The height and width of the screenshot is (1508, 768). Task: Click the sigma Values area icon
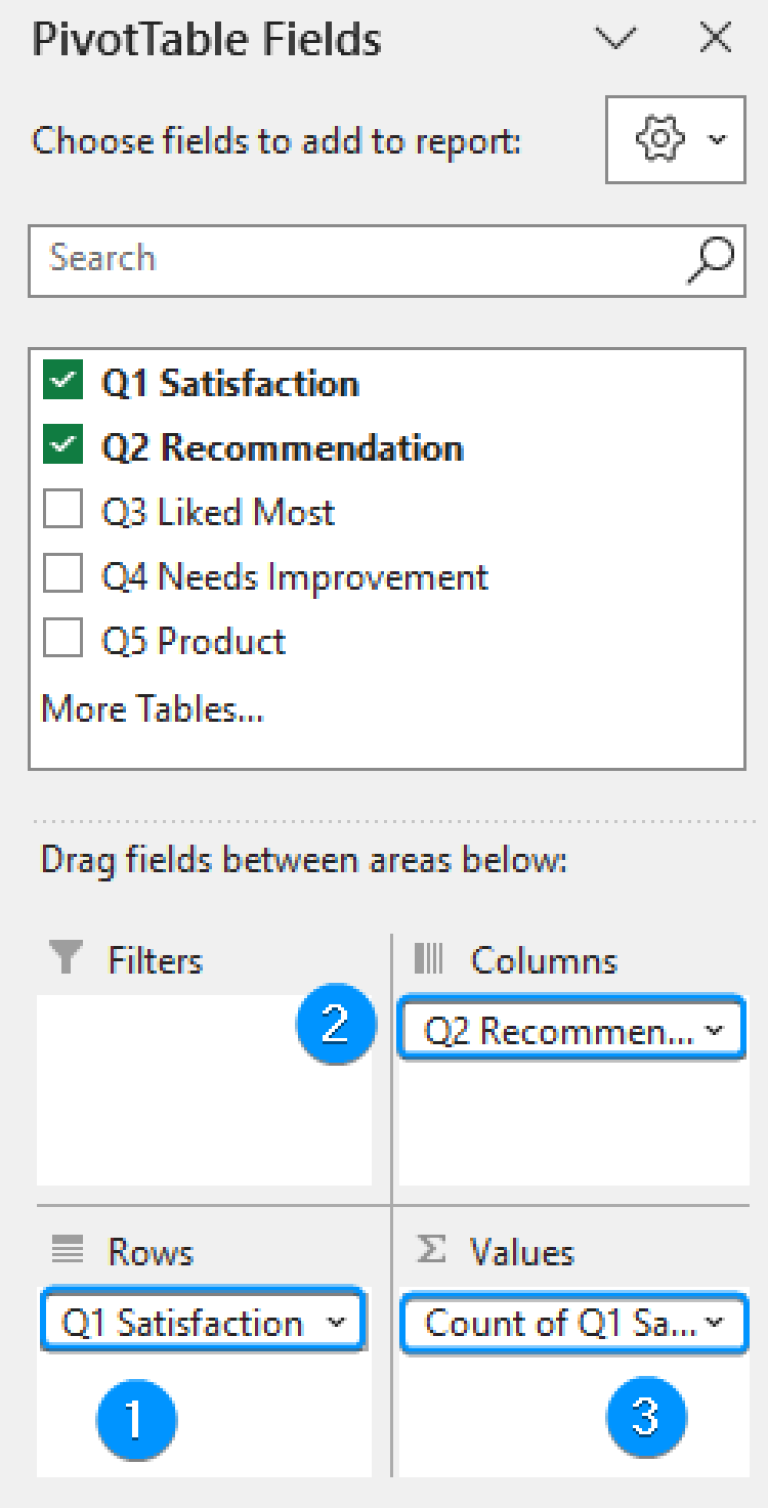[430, 1250]
